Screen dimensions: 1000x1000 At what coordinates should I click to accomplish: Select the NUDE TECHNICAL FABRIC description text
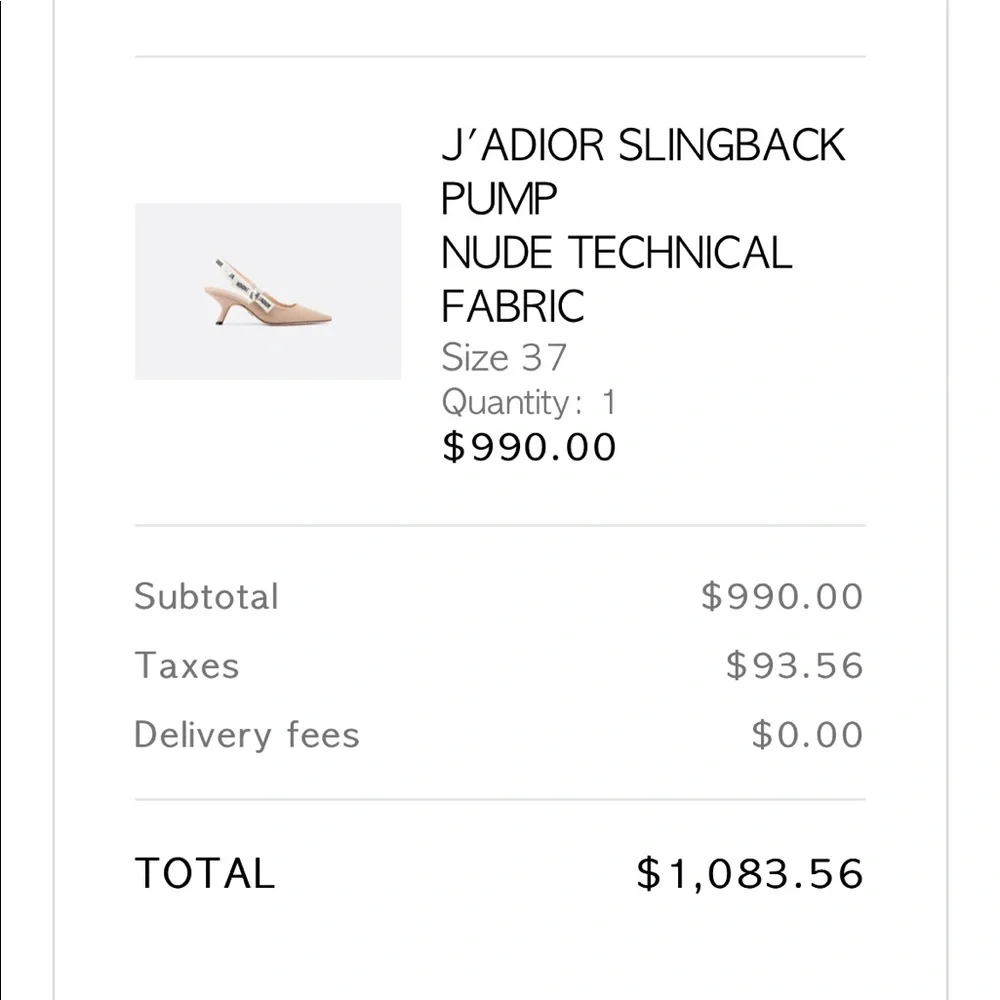tap(617, 279)
